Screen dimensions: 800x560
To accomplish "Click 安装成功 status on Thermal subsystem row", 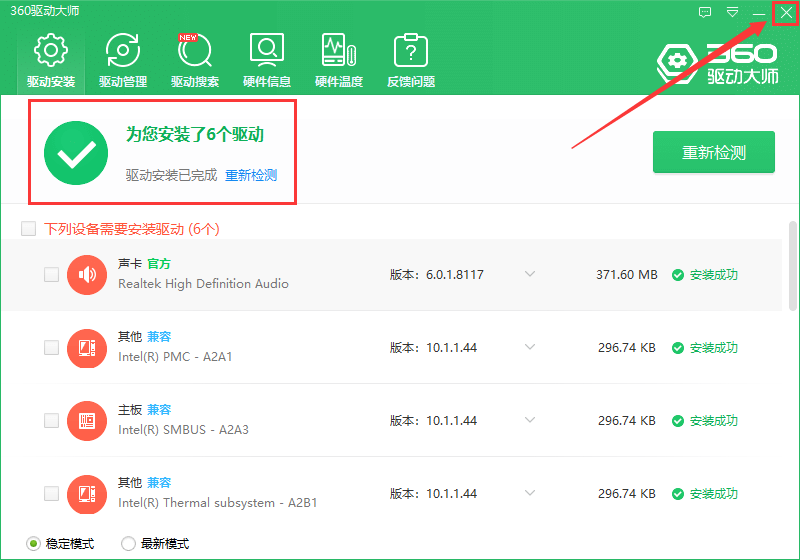I will [705, 494].
